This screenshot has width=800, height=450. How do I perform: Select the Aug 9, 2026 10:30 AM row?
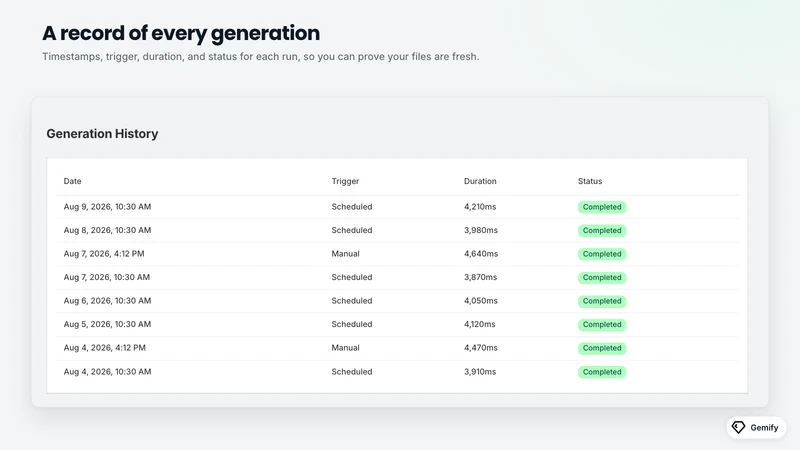click(x=397, y=207)
